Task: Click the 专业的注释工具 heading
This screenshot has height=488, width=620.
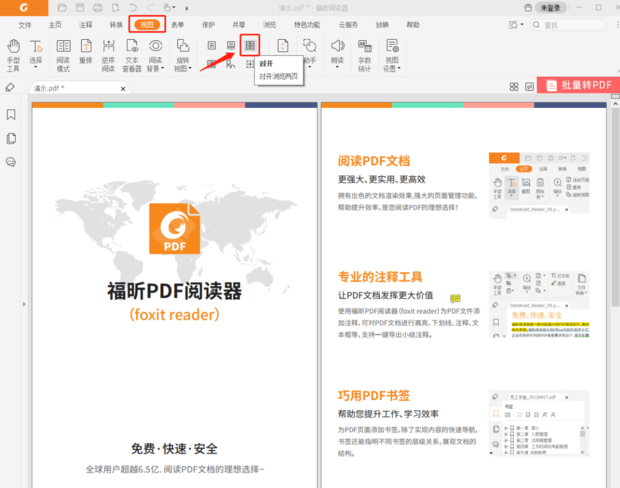Action: [x=380, y=277]
